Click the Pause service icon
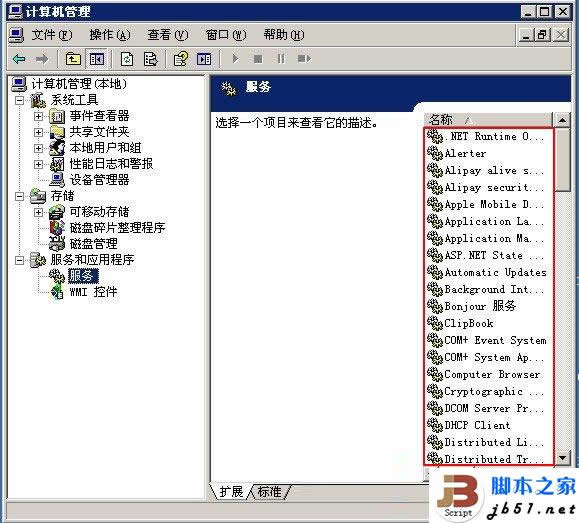 pos(281,59)
